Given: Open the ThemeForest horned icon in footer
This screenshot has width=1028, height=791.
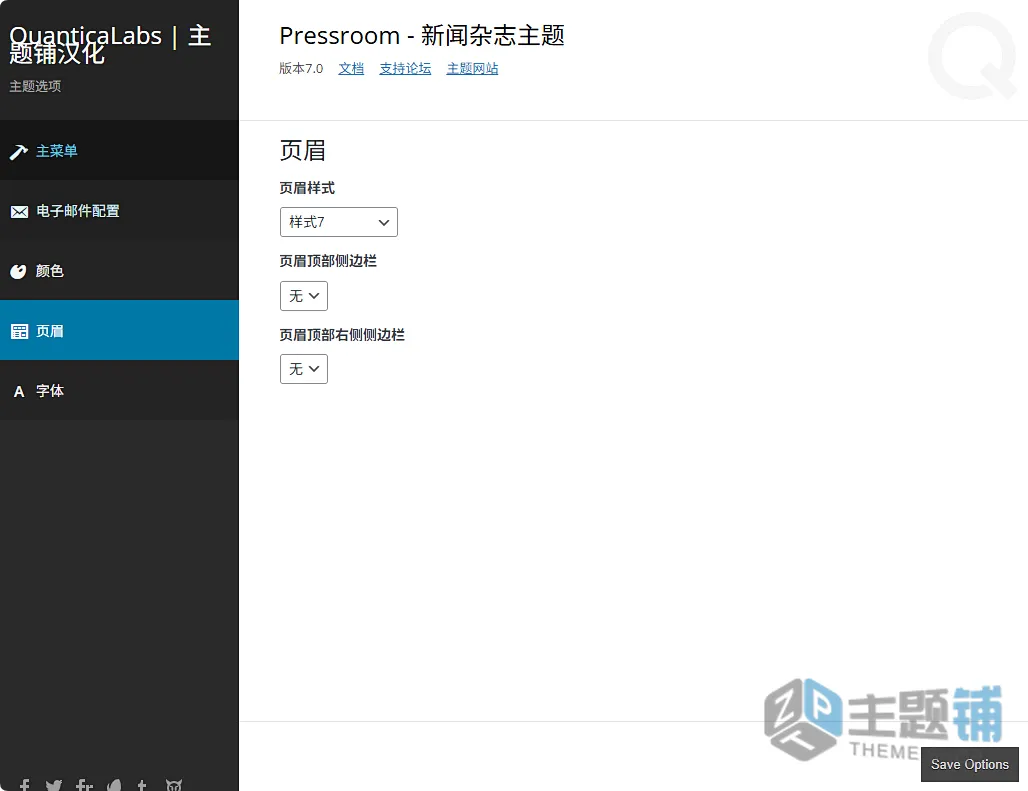Looking at the screenshot, I should [174, 785].
